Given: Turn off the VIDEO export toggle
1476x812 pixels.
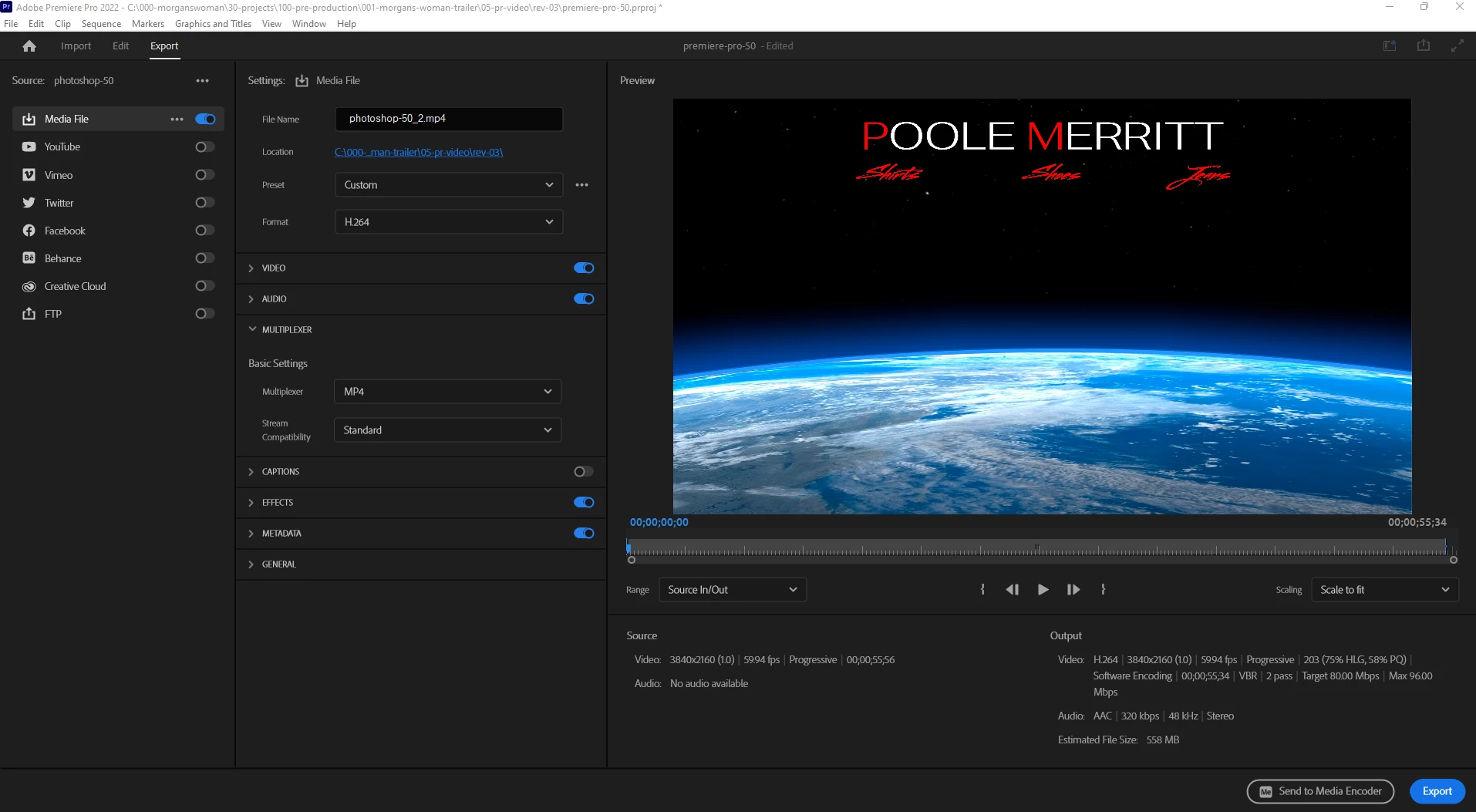Looking at the screenshot, I should point(584,268).
